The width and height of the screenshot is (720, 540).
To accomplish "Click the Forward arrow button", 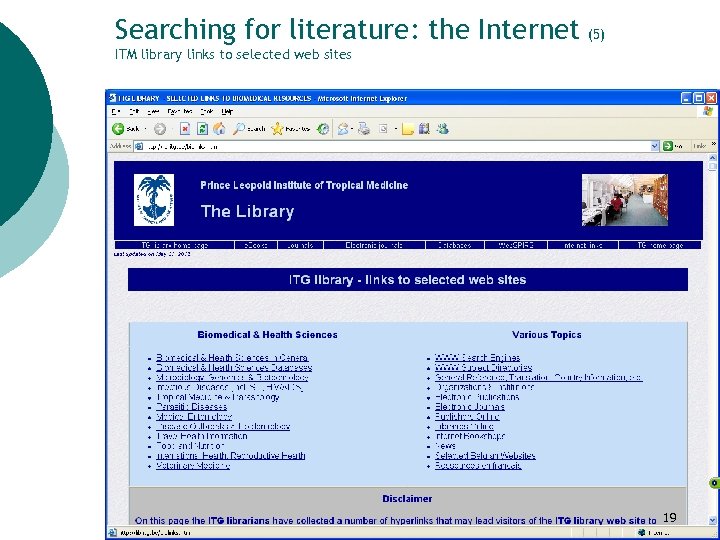I will pyautogui.click(x=160, y=129).
